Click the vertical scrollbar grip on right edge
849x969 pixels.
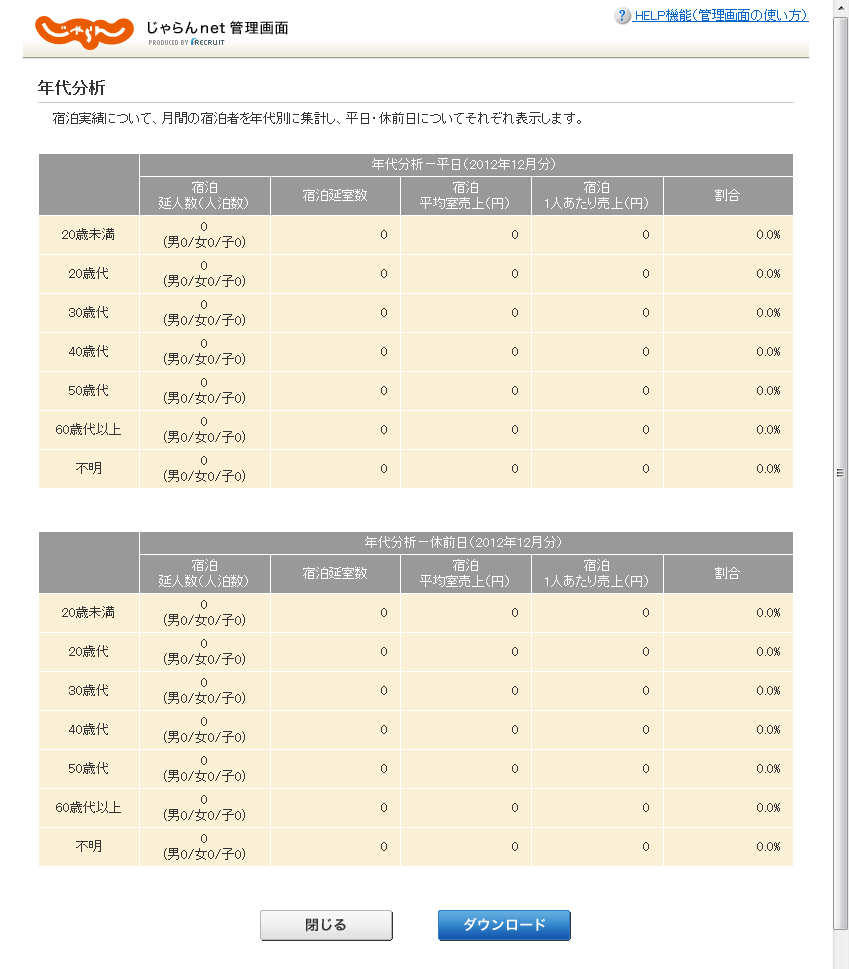click(840, 473)
